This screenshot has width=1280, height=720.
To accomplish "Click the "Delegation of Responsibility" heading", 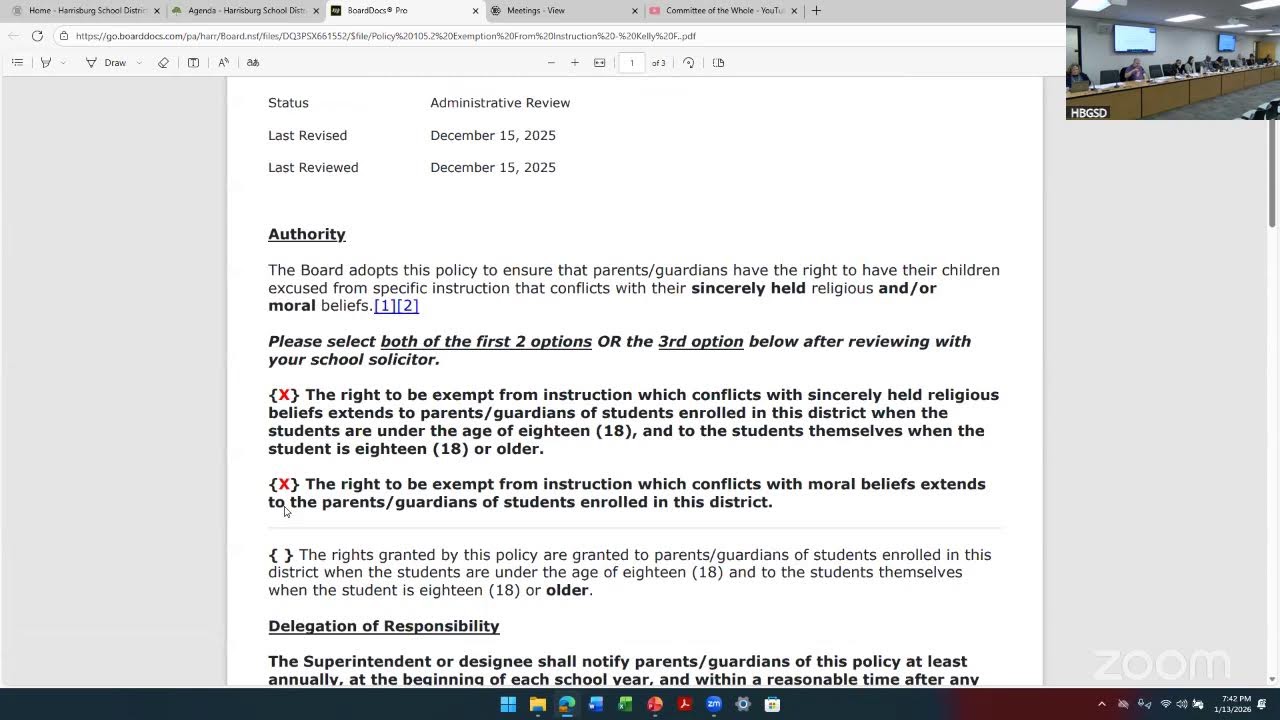I will tap(384, 626).
